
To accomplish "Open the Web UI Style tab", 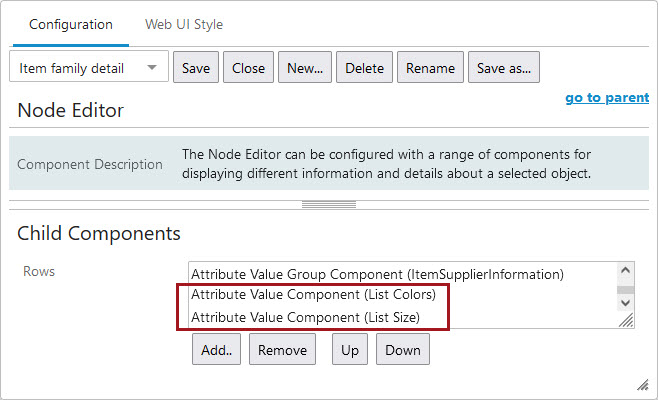I will point(184,24).
